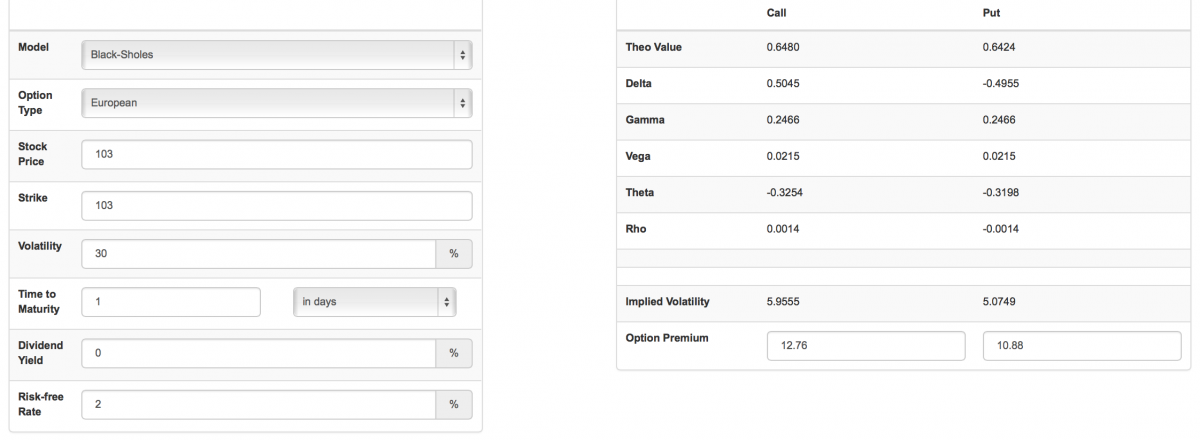Click the percent sign beside Risk-free Rate
Image resolution: width=1200 pixels, height=440 pixels.
453,404
